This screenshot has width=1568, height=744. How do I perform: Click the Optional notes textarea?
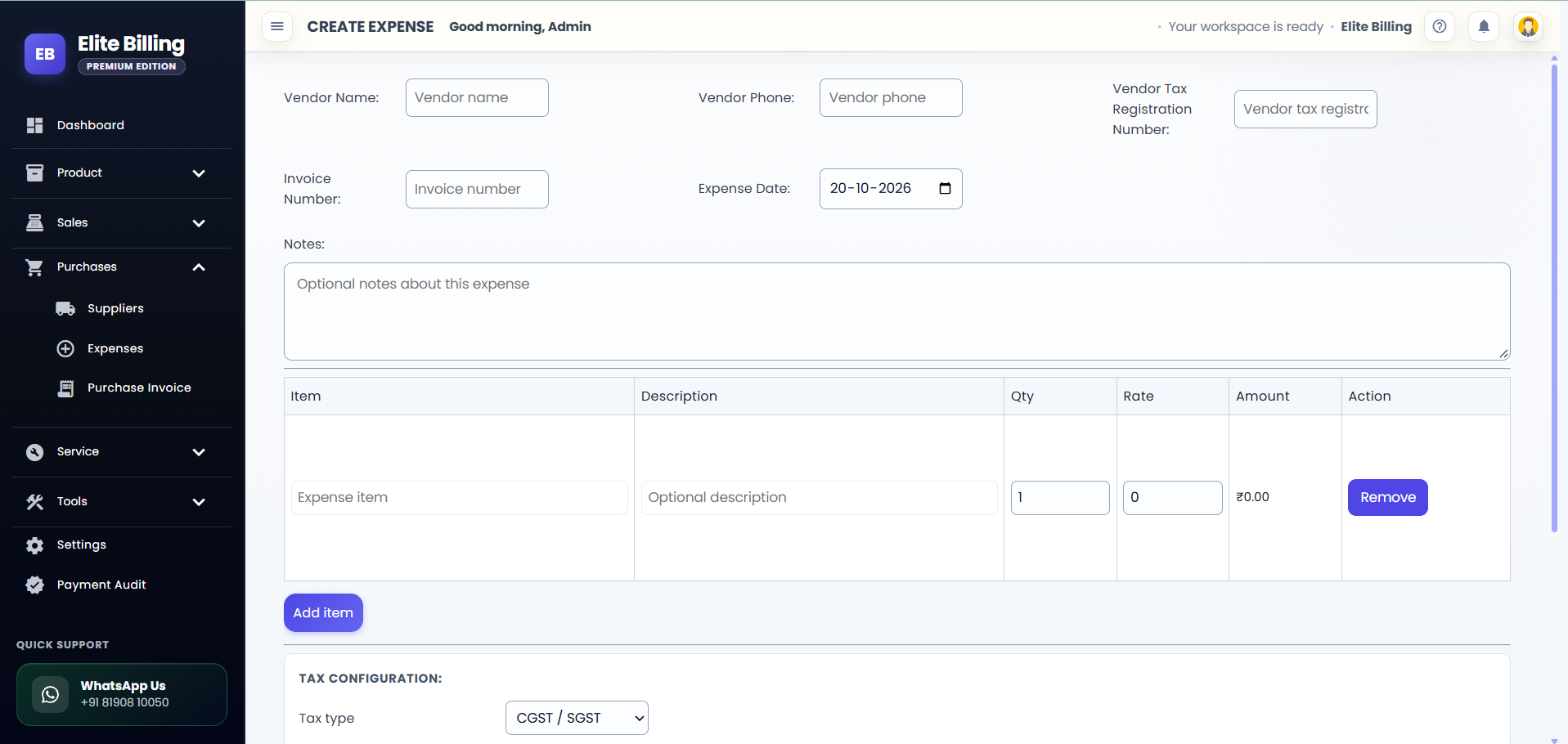click(896, 311)
